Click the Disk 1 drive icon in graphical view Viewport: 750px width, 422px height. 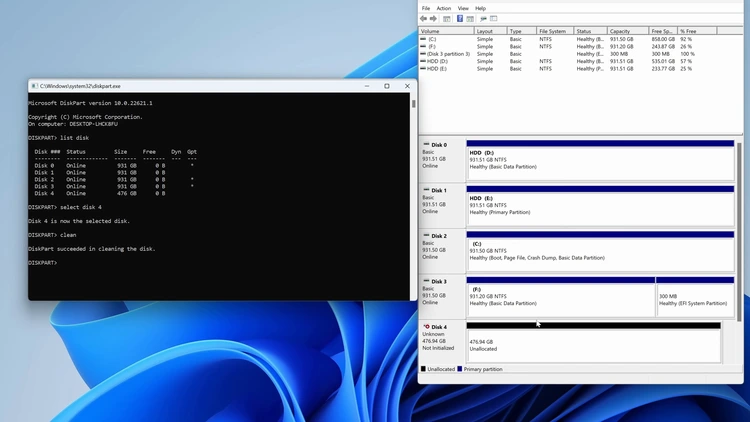click(426, 190)
